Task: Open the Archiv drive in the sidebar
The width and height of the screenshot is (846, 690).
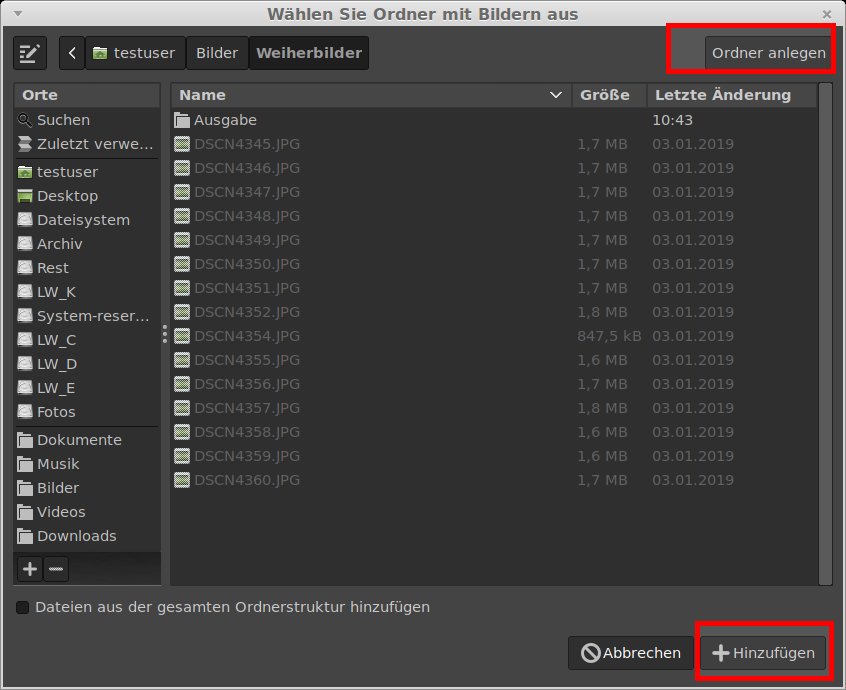Action: click(87, 244)
